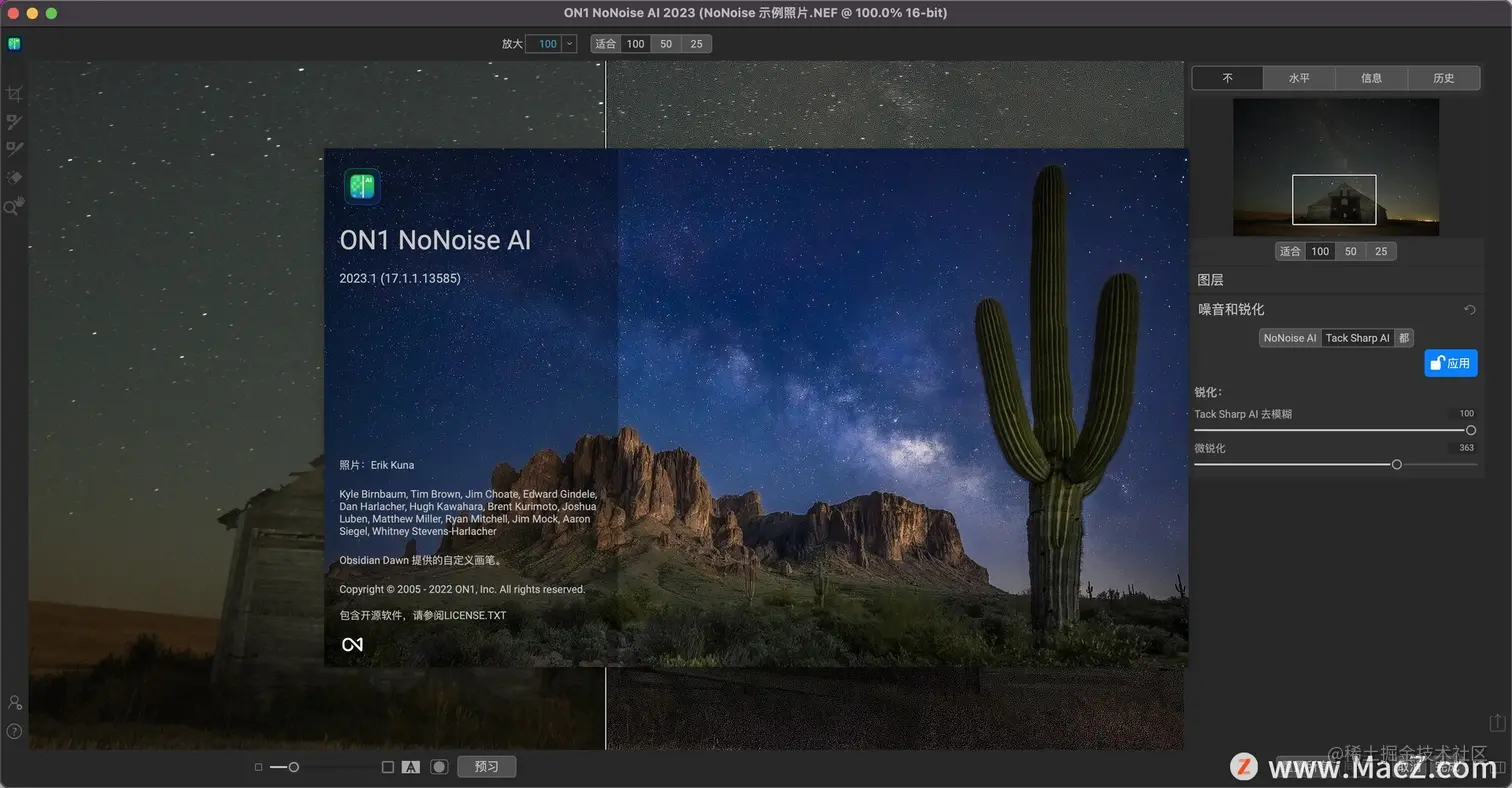This screenshot has width=1512, height=788.
Task: Click the ON1 NoNoise app icon at top-left
Action: (14, 44)
